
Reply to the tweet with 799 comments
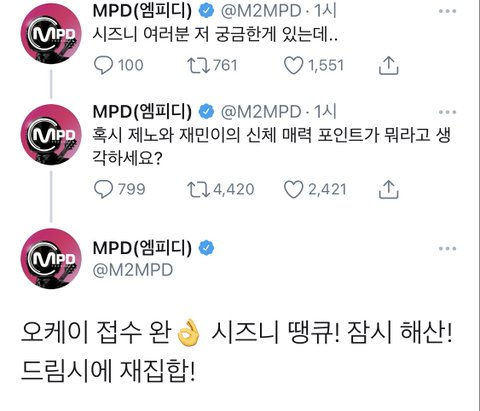pos(103,189)
